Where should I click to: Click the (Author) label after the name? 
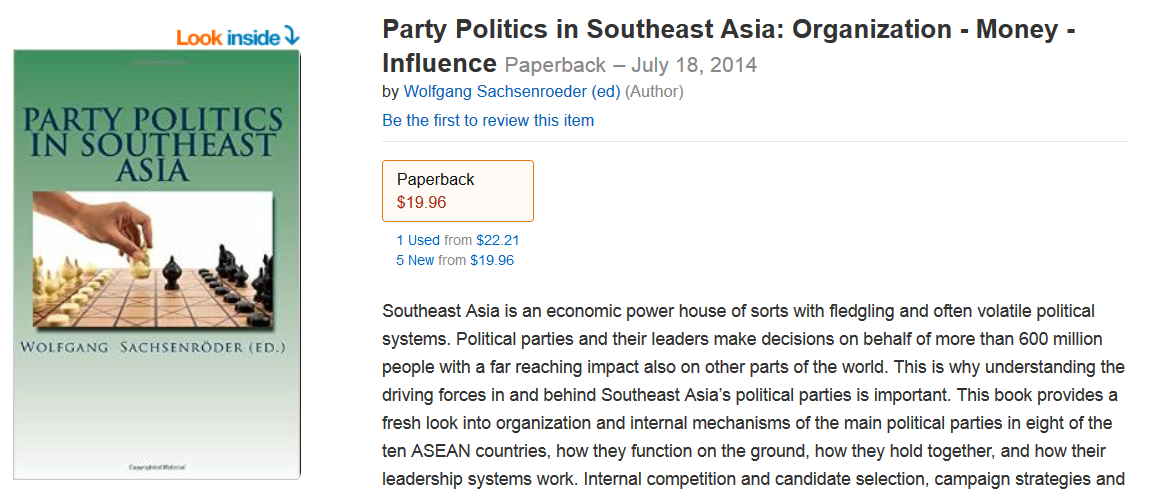pos(654,92)
